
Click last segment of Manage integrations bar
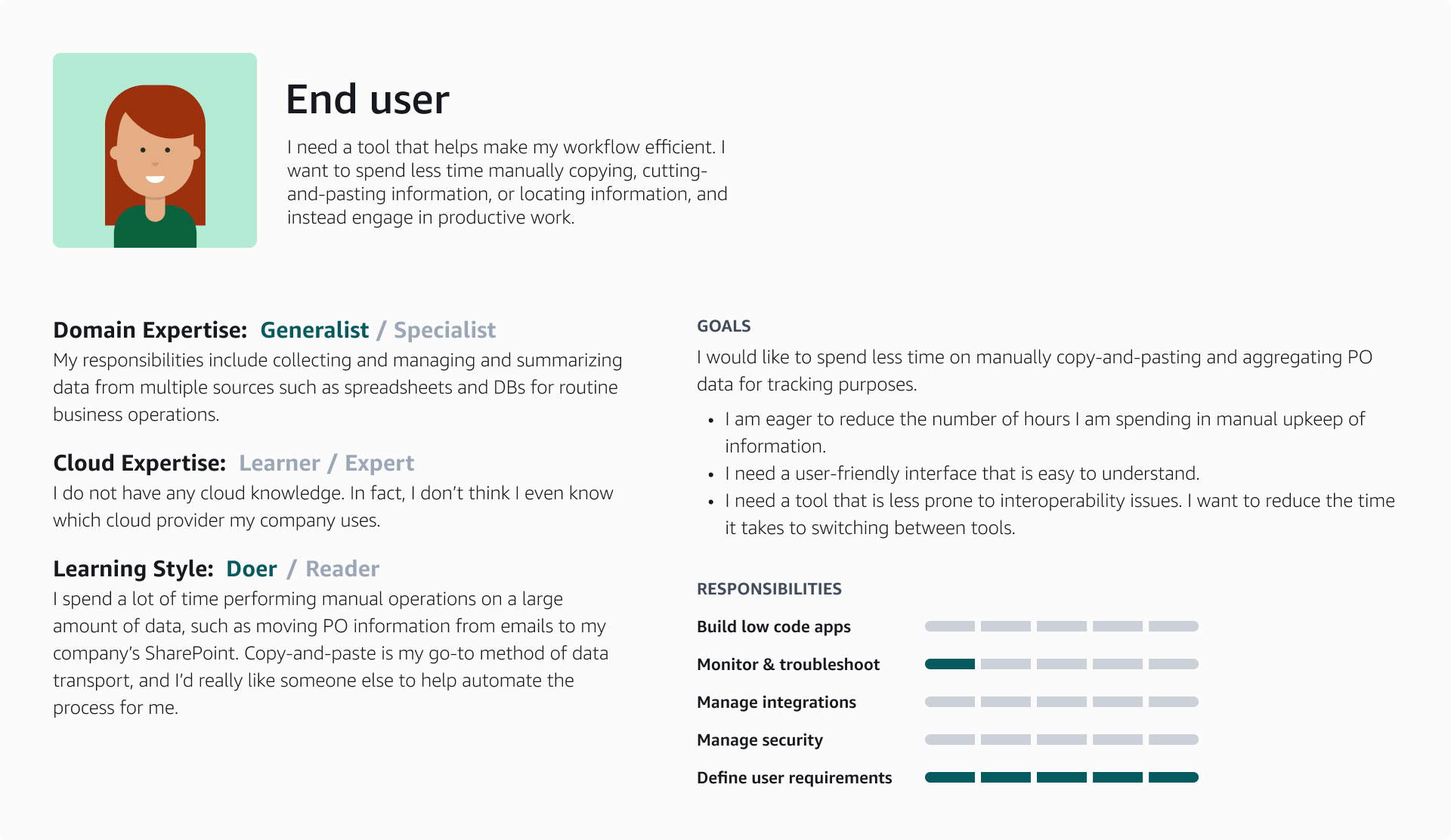[1174, 702]
